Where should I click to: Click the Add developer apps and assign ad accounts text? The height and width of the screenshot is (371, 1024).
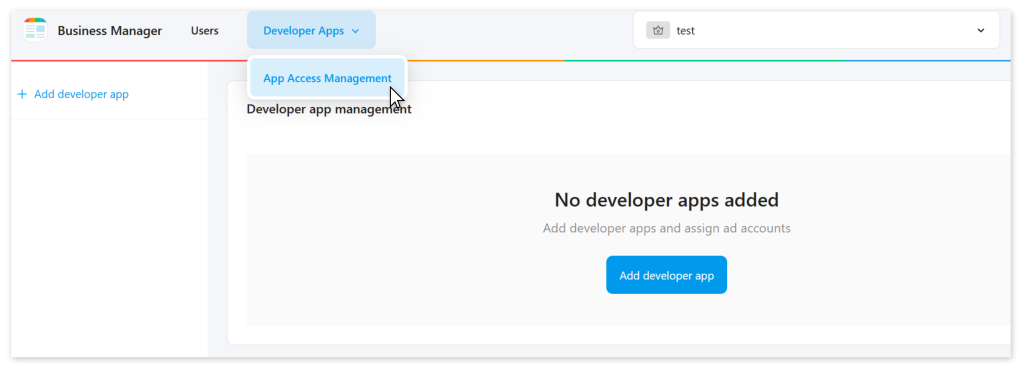(666, 229)
